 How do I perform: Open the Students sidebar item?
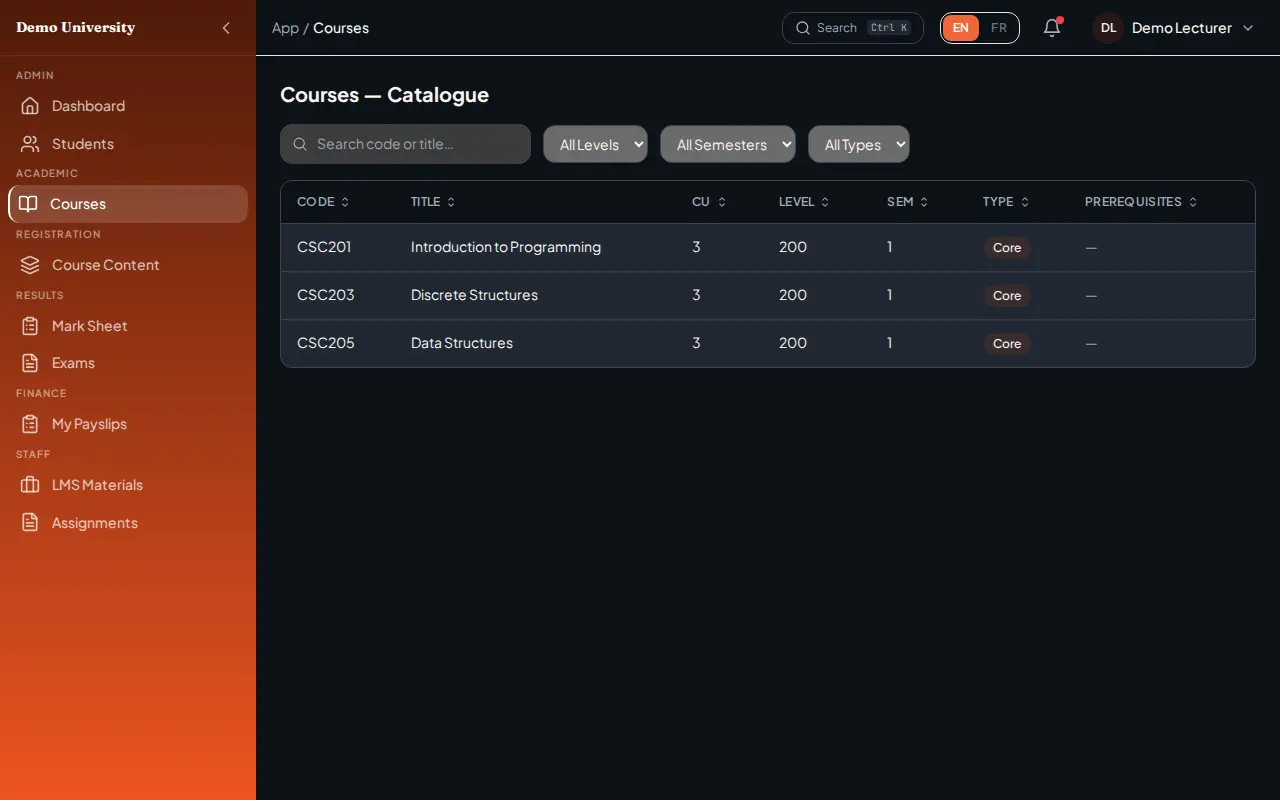click(x=128, y=144)
